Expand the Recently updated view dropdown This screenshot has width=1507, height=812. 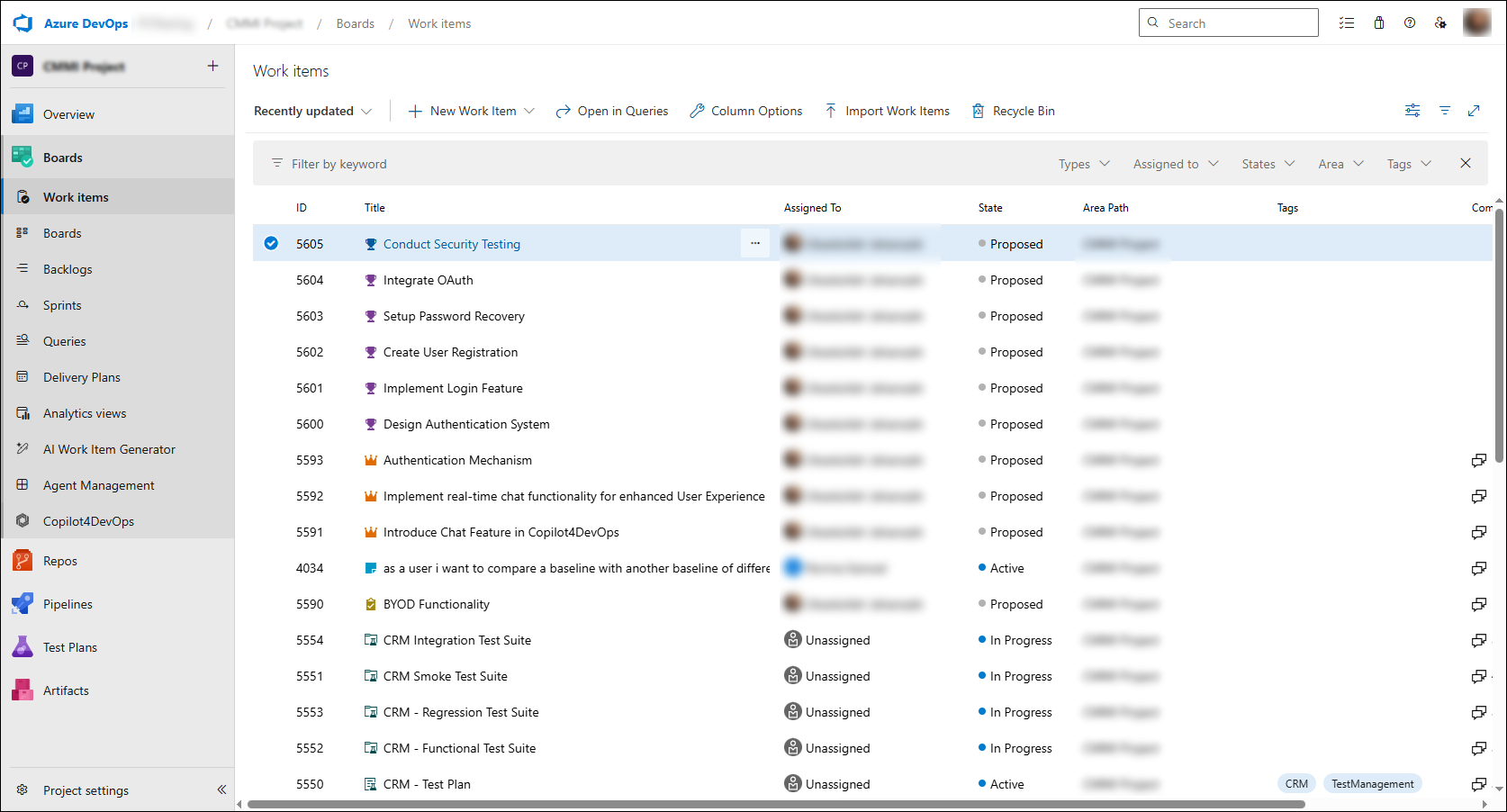tap(312, 111)
